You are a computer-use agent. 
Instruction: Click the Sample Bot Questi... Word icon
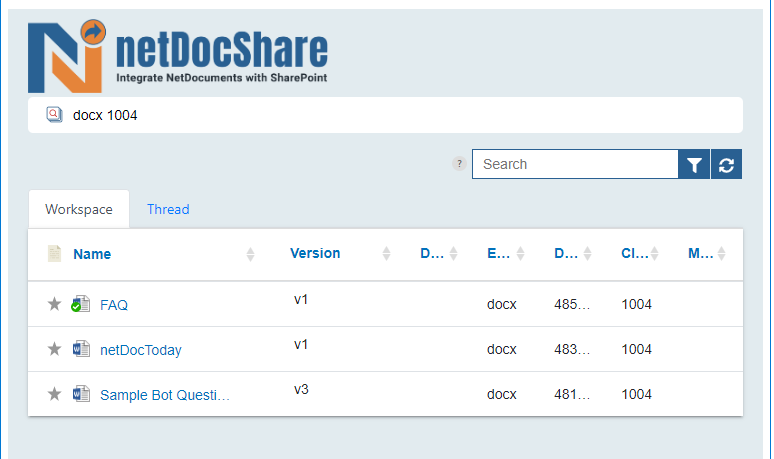pos(81,394)
